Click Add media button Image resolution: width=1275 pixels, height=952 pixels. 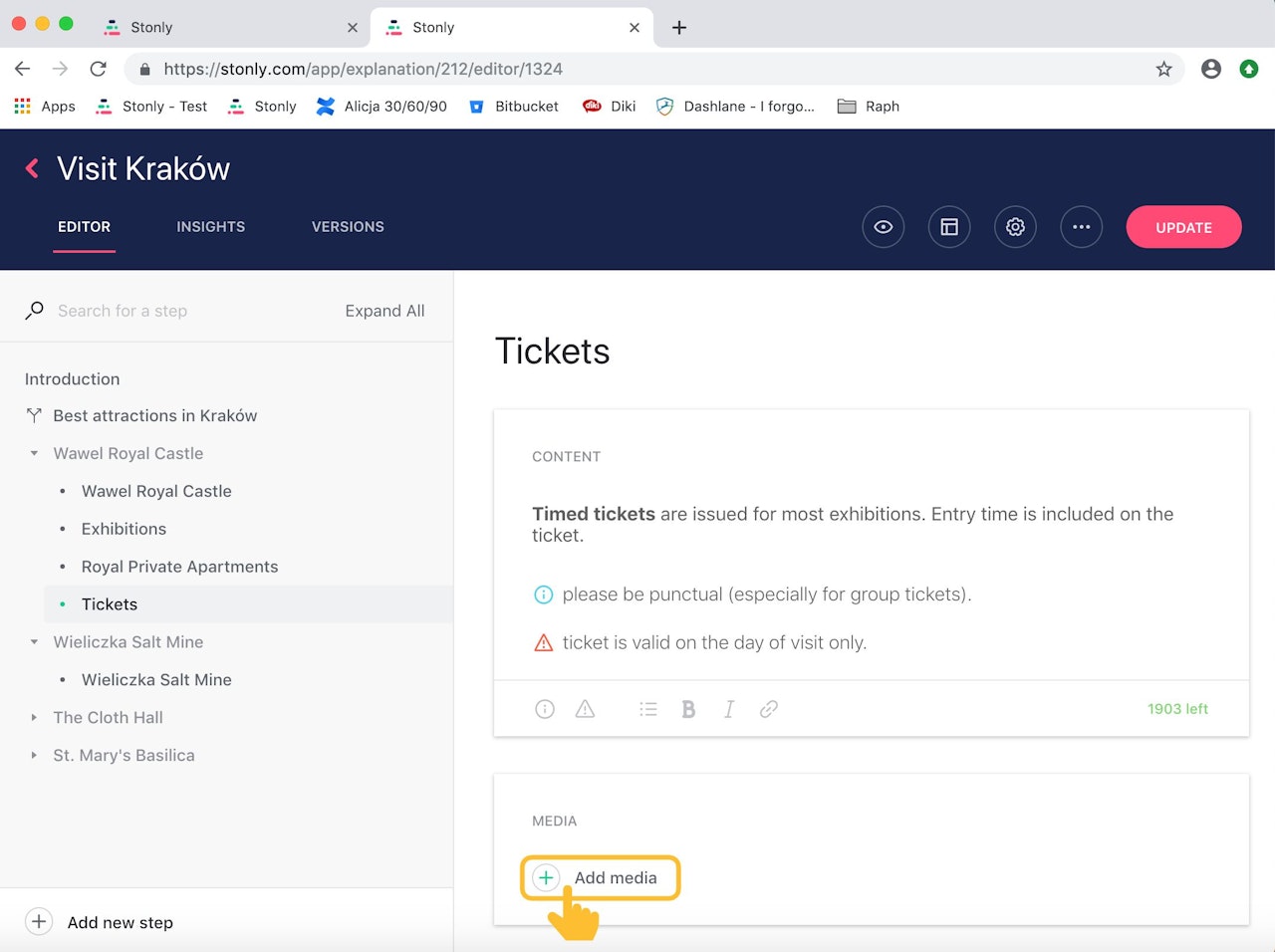tap(599, 877)
